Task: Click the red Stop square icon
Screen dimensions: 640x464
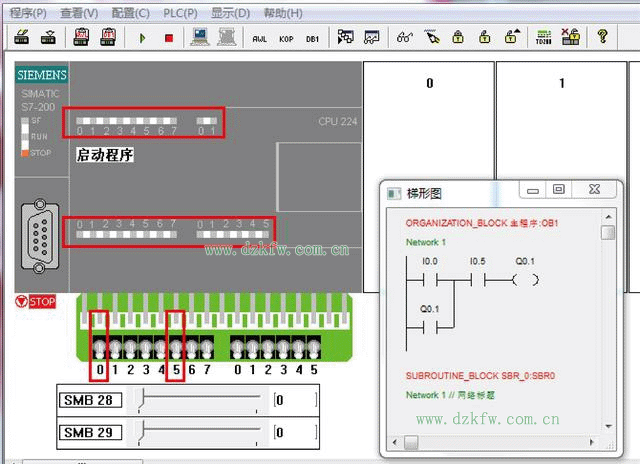Action: (x=168, y=38)
